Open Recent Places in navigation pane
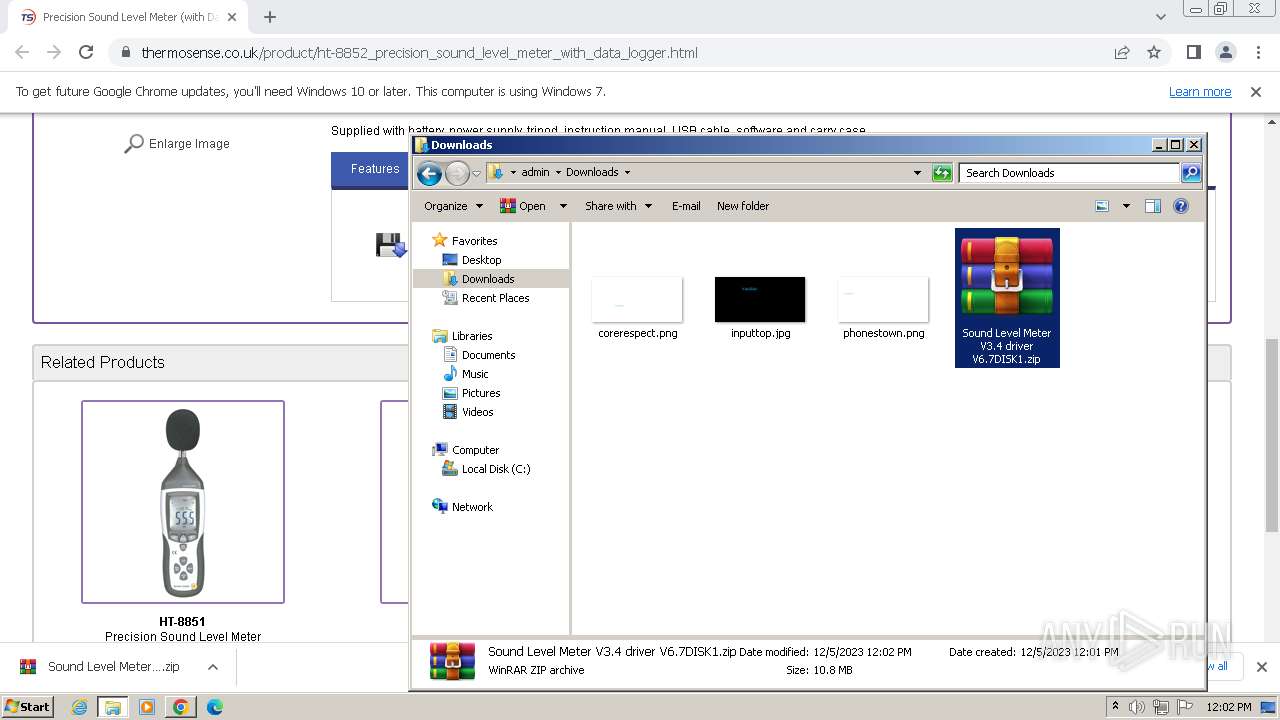The width and height of the screenshot is (1280, 720). pyautogui.click(x=486, y=298)
